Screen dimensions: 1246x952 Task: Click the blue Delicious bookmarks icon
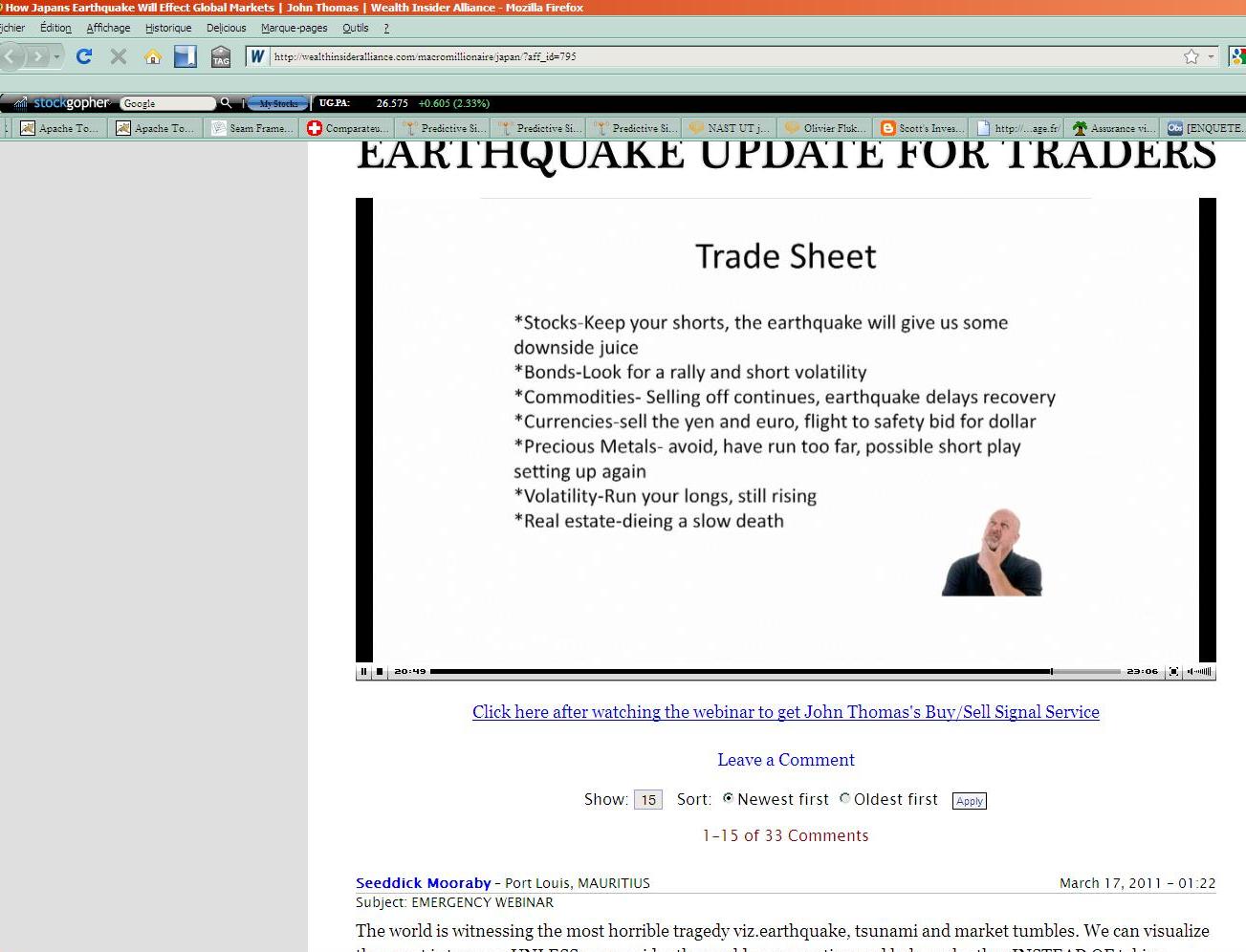tap(186, 56)
